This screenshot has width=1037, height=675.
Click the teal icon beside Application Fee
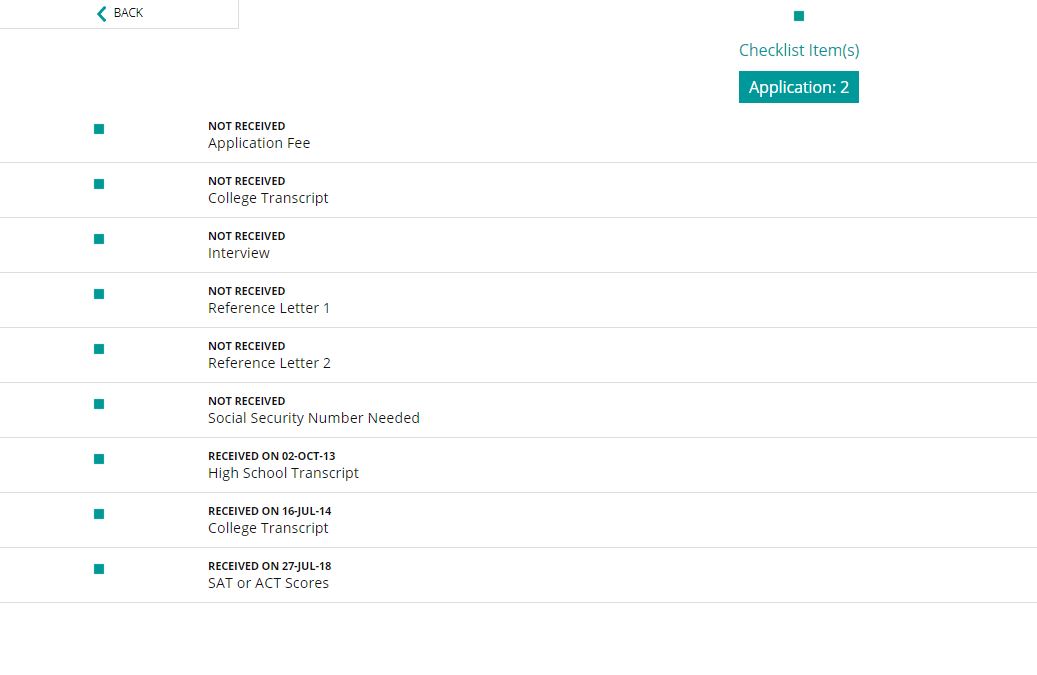tap(99, 129)
